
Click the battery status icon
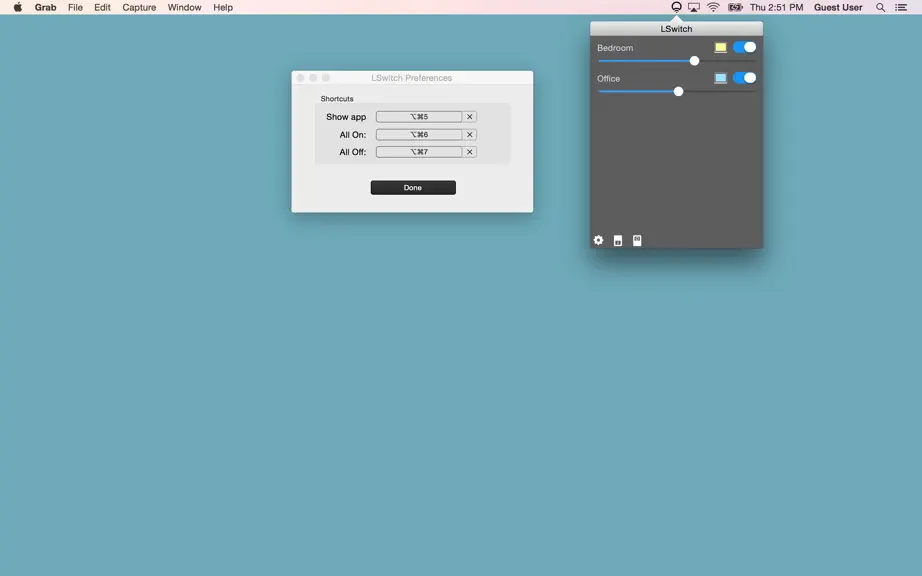point(735,7)
